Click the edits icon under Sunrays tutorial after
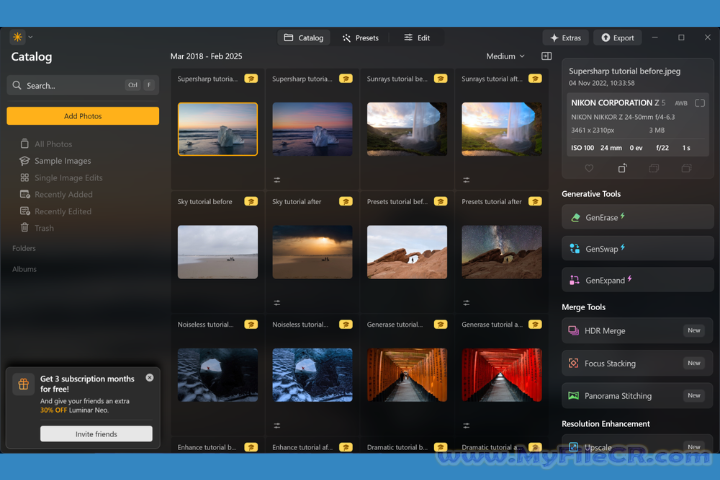 pos(466,180)
